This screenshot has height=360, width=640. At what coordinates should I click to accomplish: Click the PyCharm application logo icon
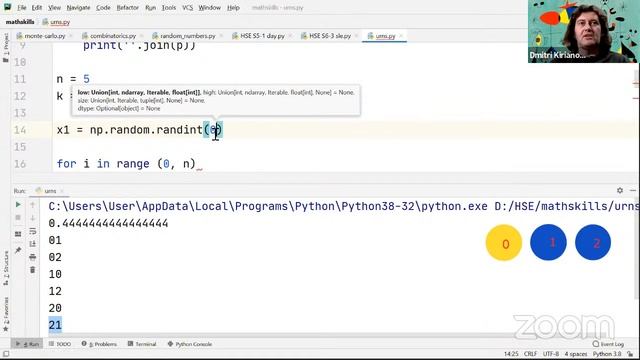tap(7, 7)
